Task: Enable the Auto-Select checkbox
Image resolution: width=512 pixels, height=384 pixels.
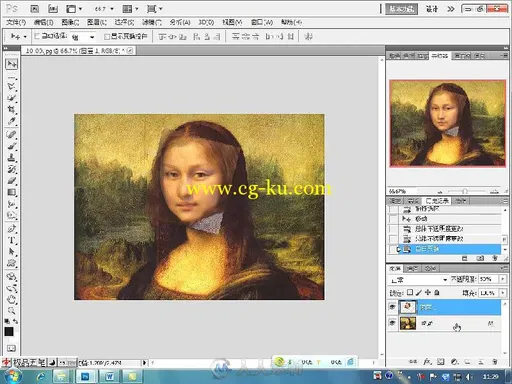Action: click(37, 36)
